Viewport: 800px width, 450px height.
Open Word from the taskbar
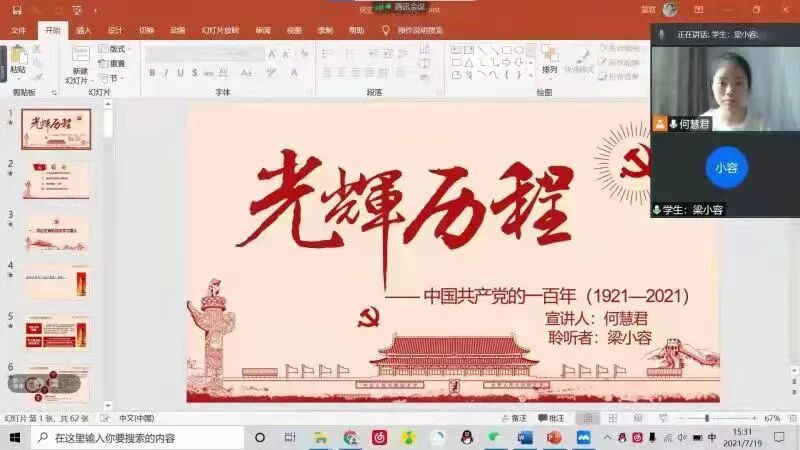click(x=524, y=438)
